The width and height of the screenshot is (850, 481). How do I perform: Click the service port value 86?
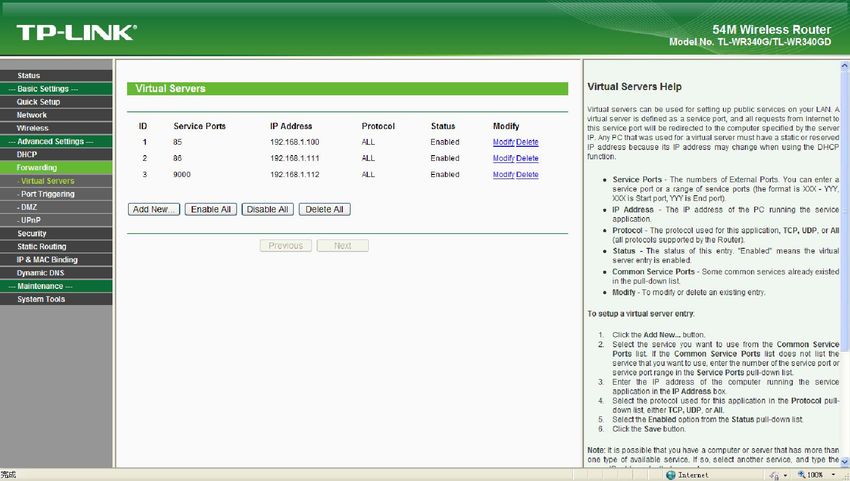(x=177, y=158)
